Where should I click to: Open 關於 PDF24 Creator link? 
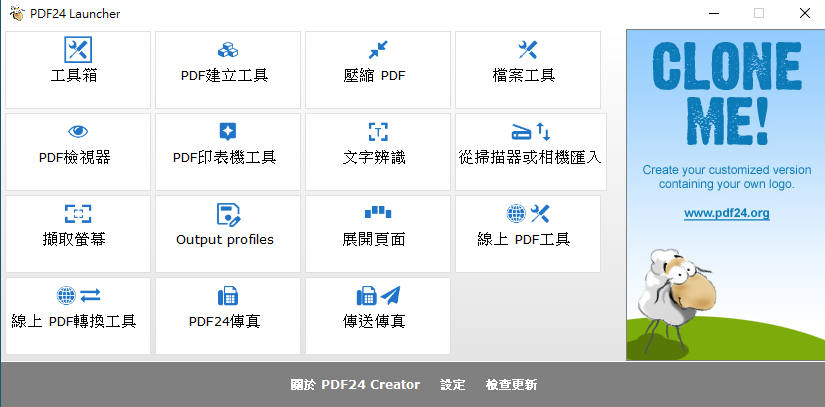(355, 385)
